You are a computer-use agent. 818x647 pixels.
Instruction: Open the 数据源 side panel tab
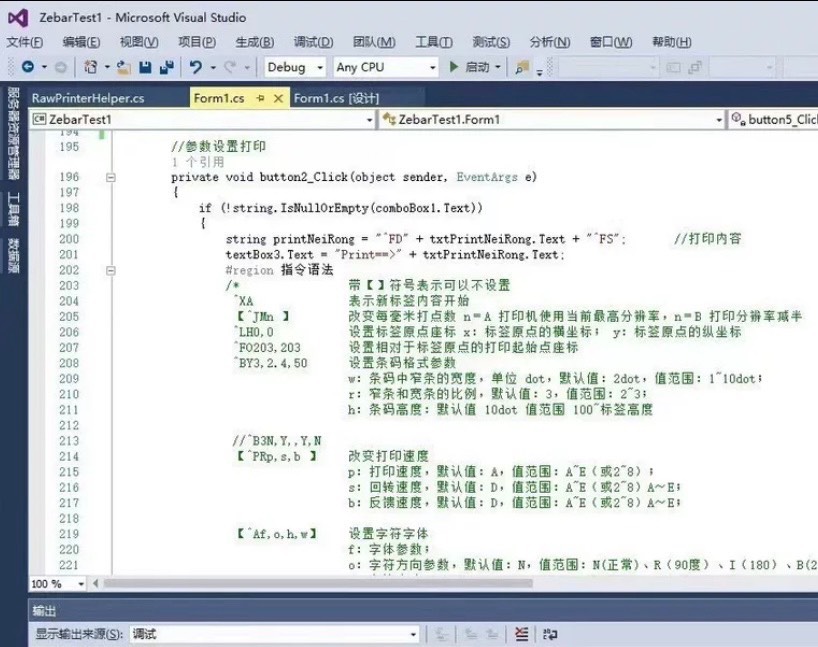tap(13, 256)
